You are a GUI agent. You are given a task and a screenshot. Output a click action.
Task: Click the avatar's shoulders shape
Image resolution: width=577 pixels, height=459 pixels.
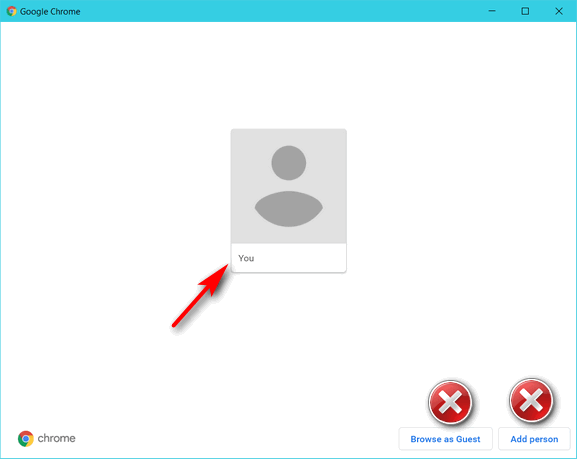click(288, 209)
